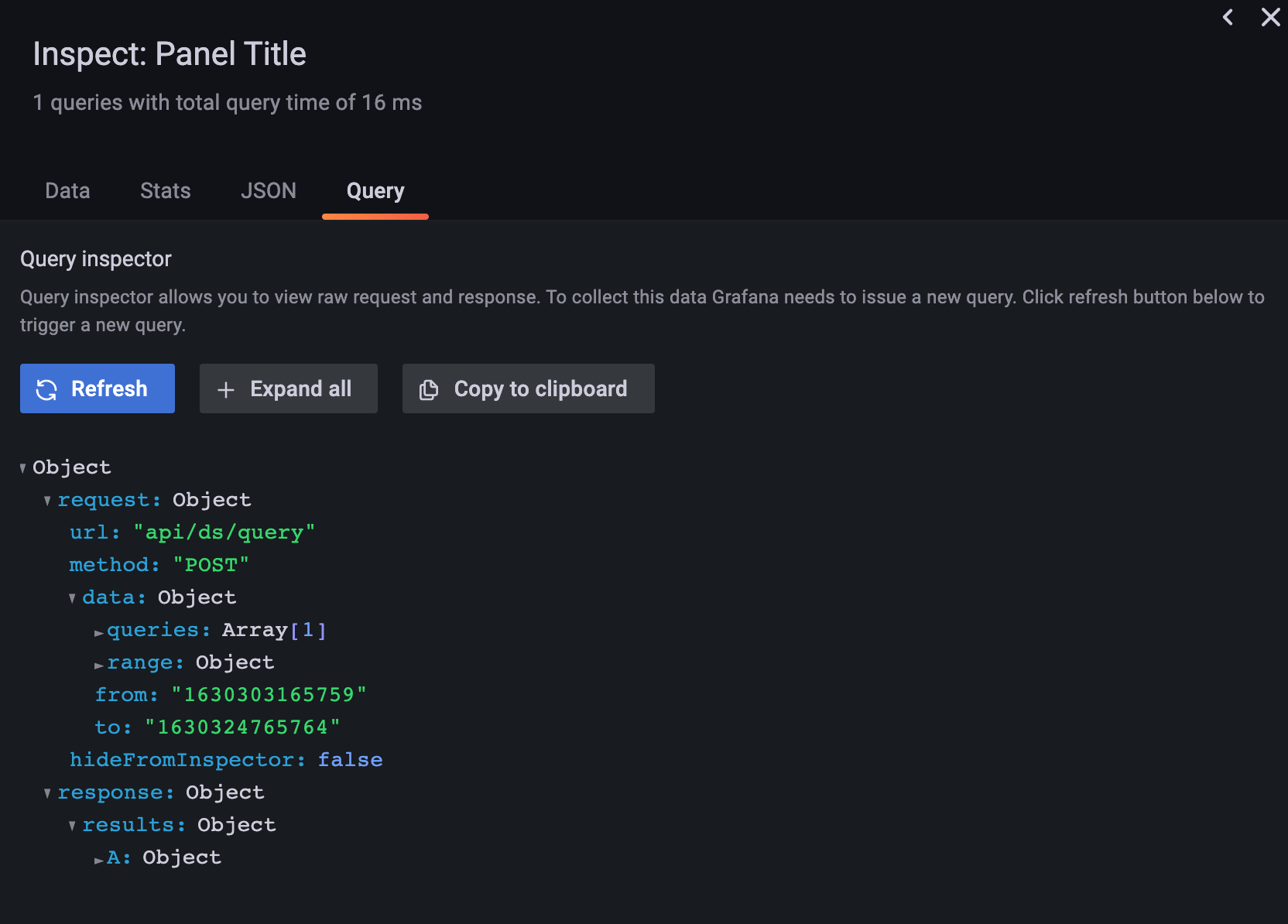
Task: Expand the range Object node
Action: (98, 664)
